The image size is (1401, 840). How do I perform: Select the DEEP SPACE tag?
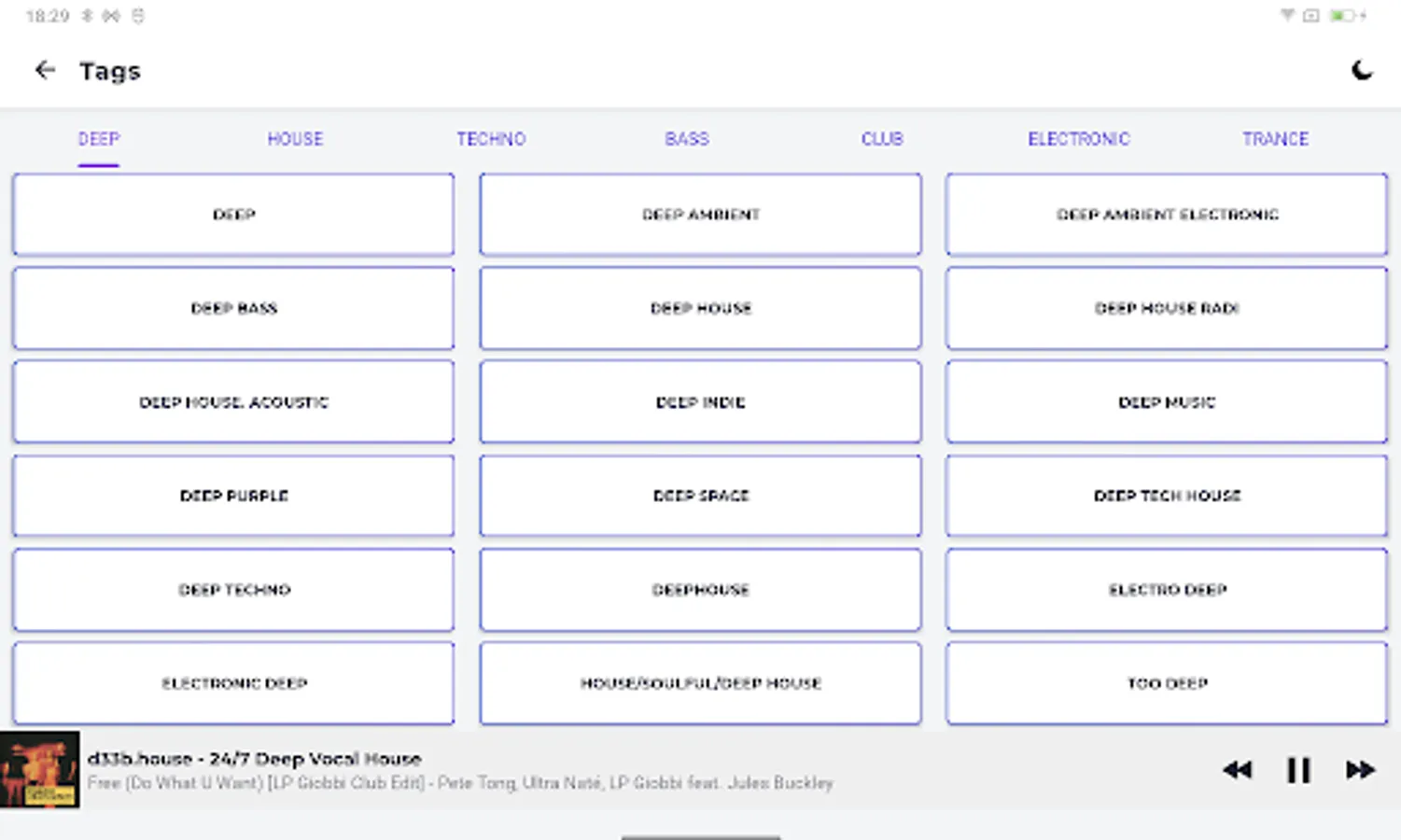point(700,496)
